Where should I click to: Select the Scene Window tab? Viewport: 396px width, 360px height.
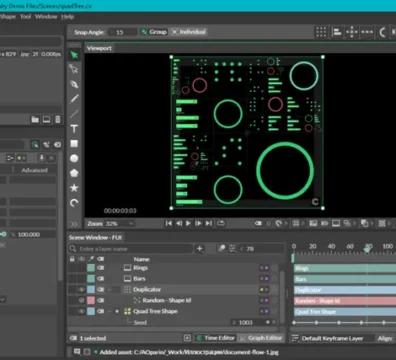click(95, 237)
